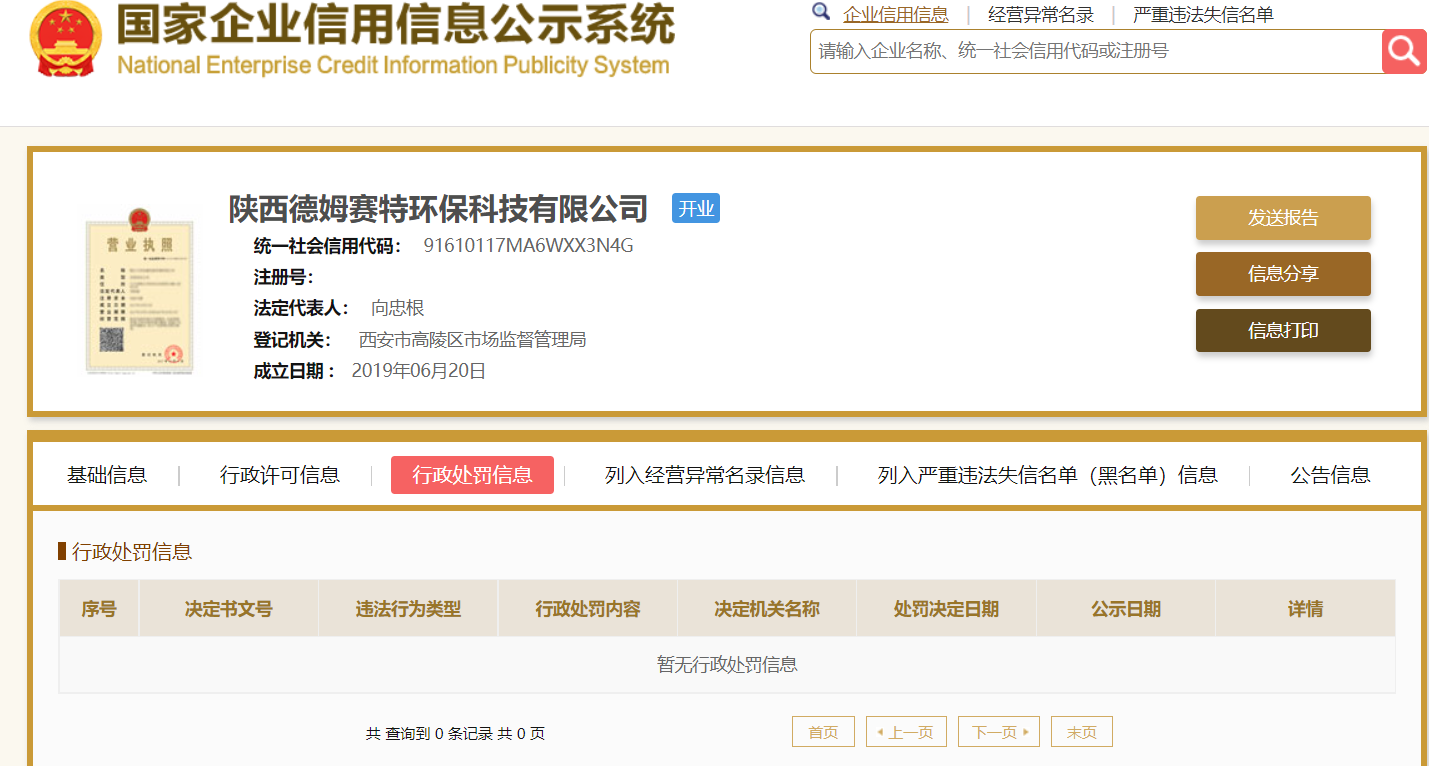Click registration authority 西安市高陵区市场监督管理局
Screen dimensions: 1429x766
tap(472, 340)
